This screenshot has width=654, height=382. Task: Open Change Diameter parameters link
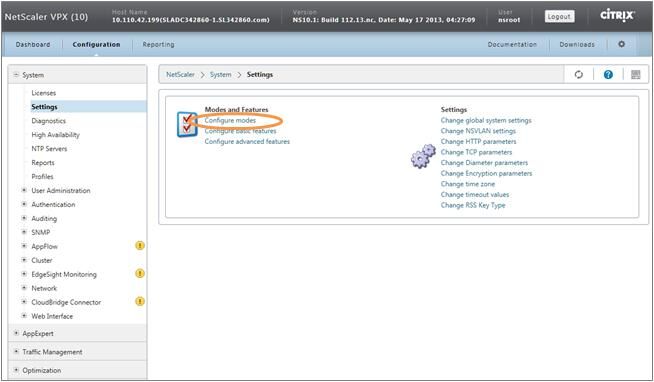(x=484, y=163)
